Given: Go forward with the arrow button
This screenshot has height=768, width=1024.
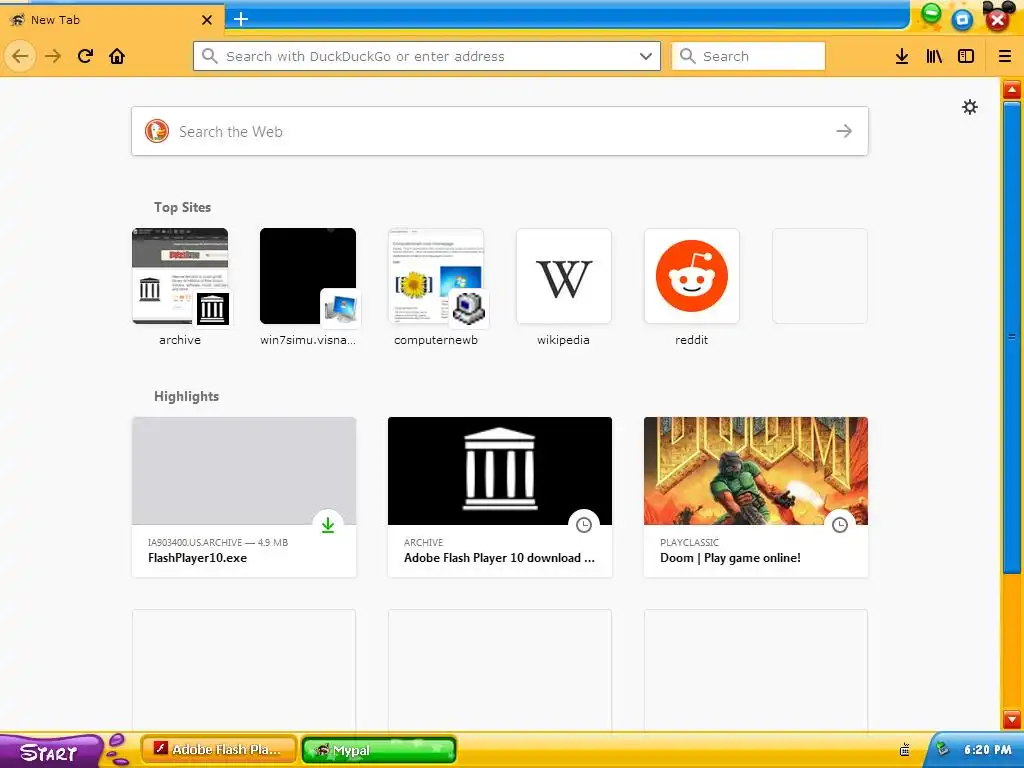Looking at the screenshot, I should pyautogui.click(x=53, y=56).
